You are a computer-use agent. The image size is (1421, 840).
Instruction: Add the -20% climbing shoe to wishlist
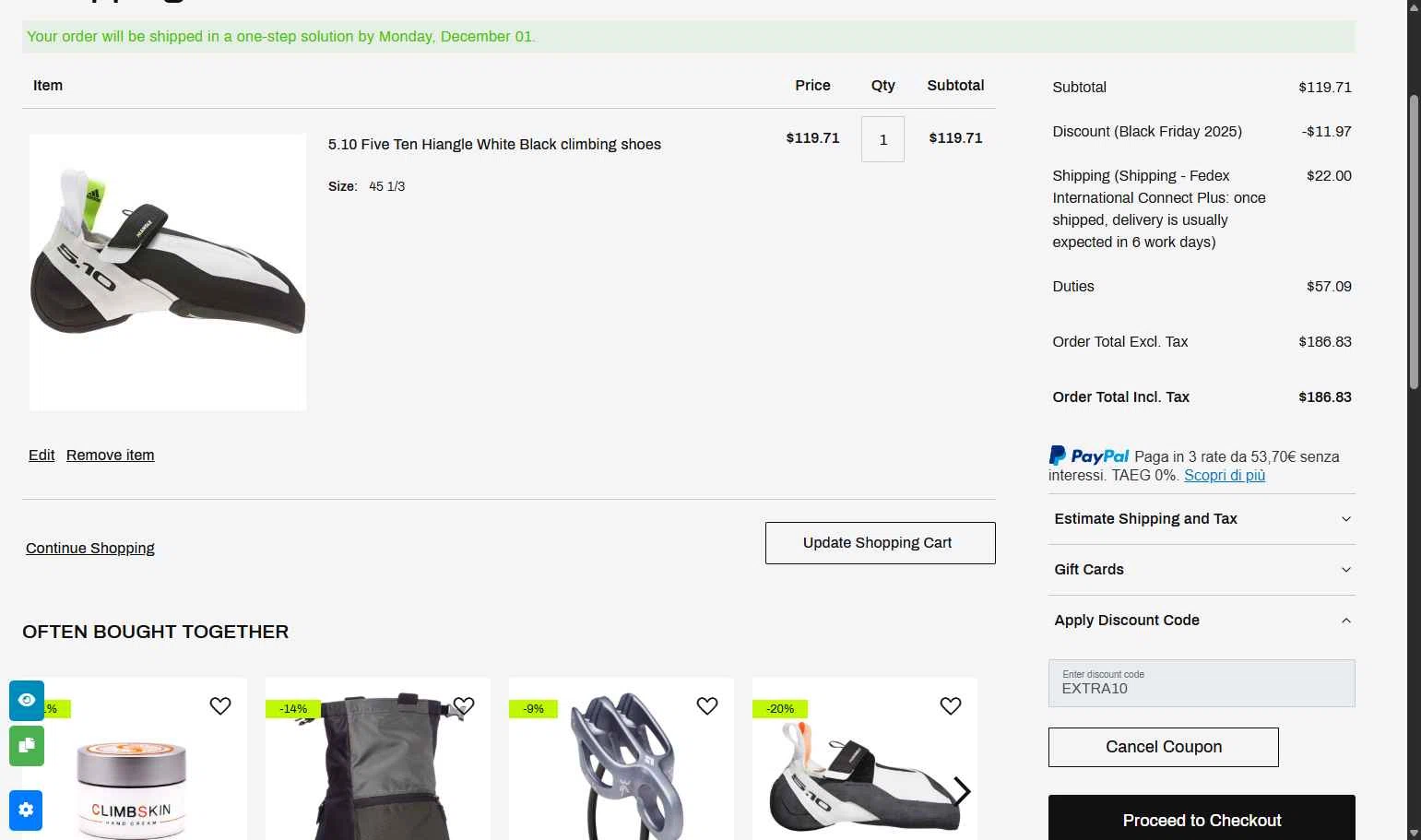point(951,706)
